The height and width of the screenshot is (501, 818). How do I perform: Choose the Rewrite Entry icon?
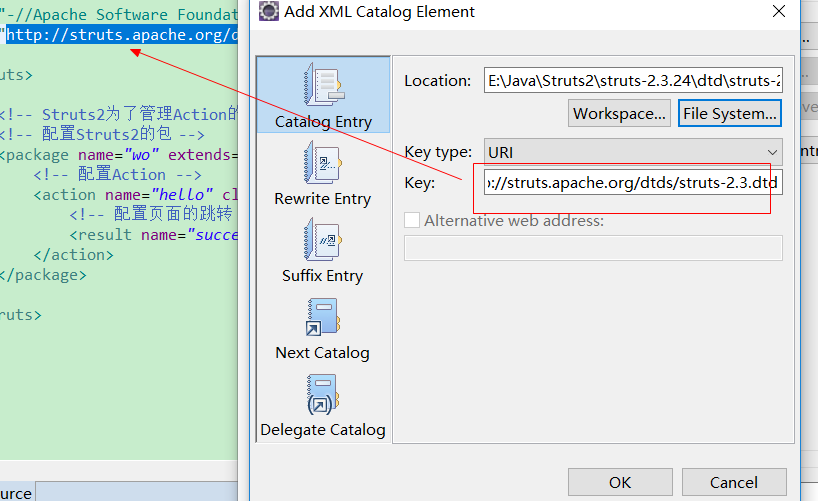[322, 164]
